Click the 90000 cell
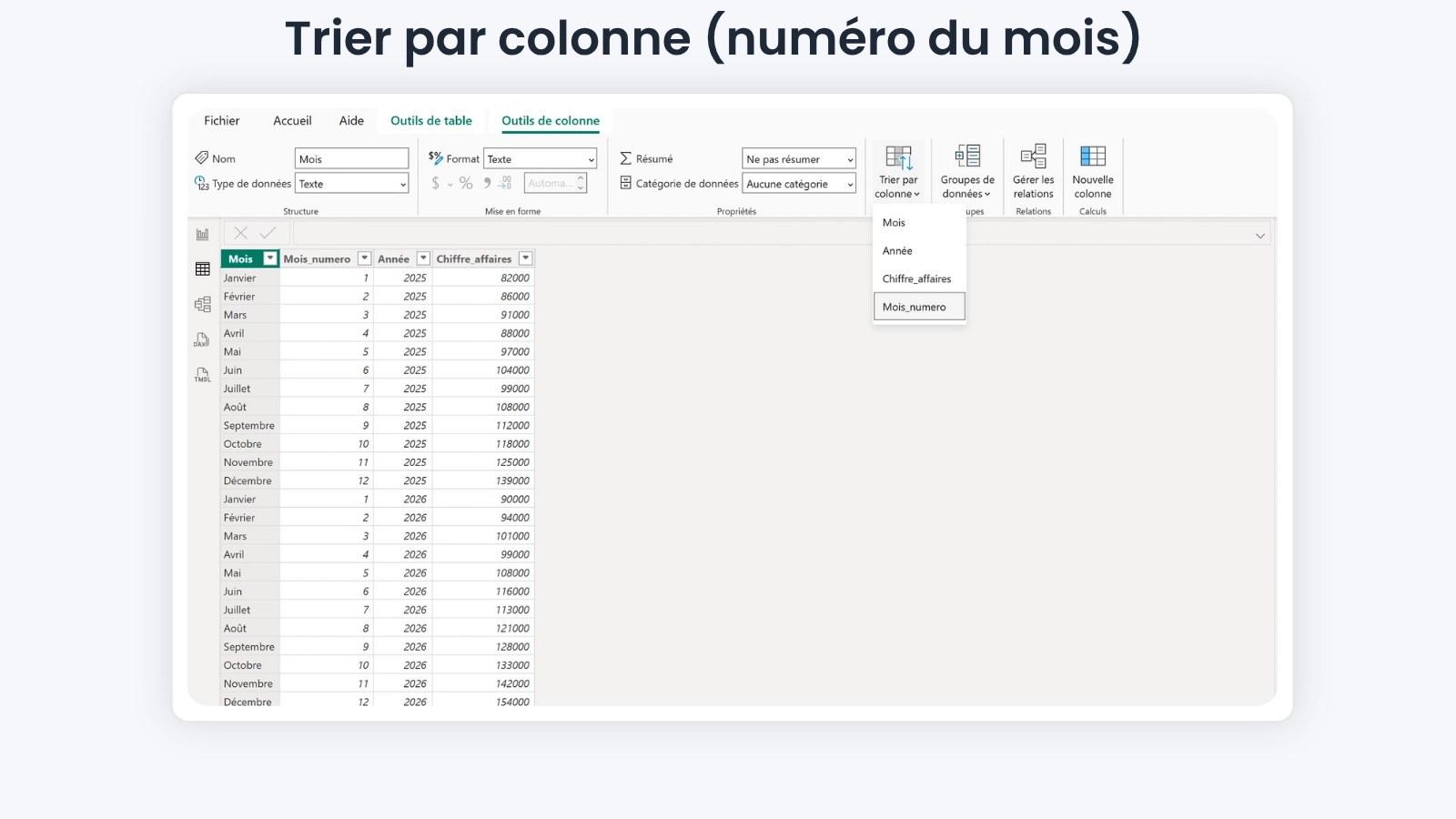The width and height of the screenshot is (1456, 819). pos(483,500)
